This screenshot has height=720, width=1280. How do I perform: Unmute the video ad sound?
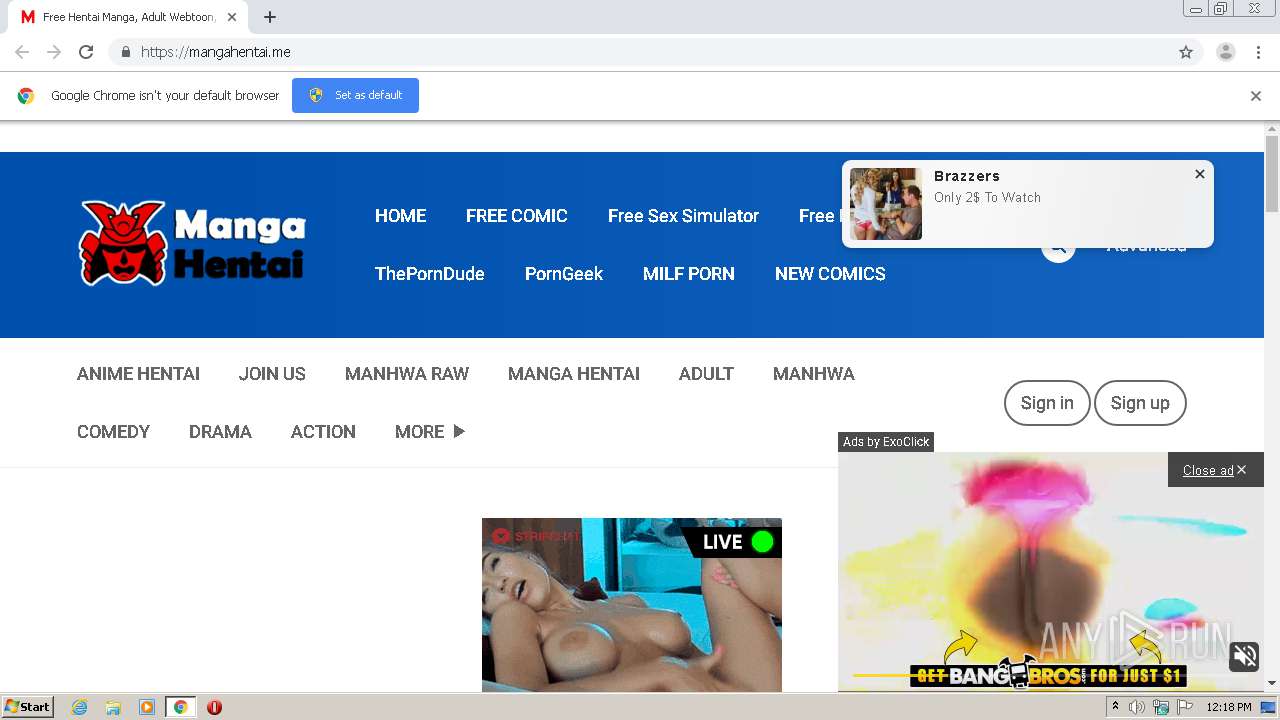[1245, 656]
